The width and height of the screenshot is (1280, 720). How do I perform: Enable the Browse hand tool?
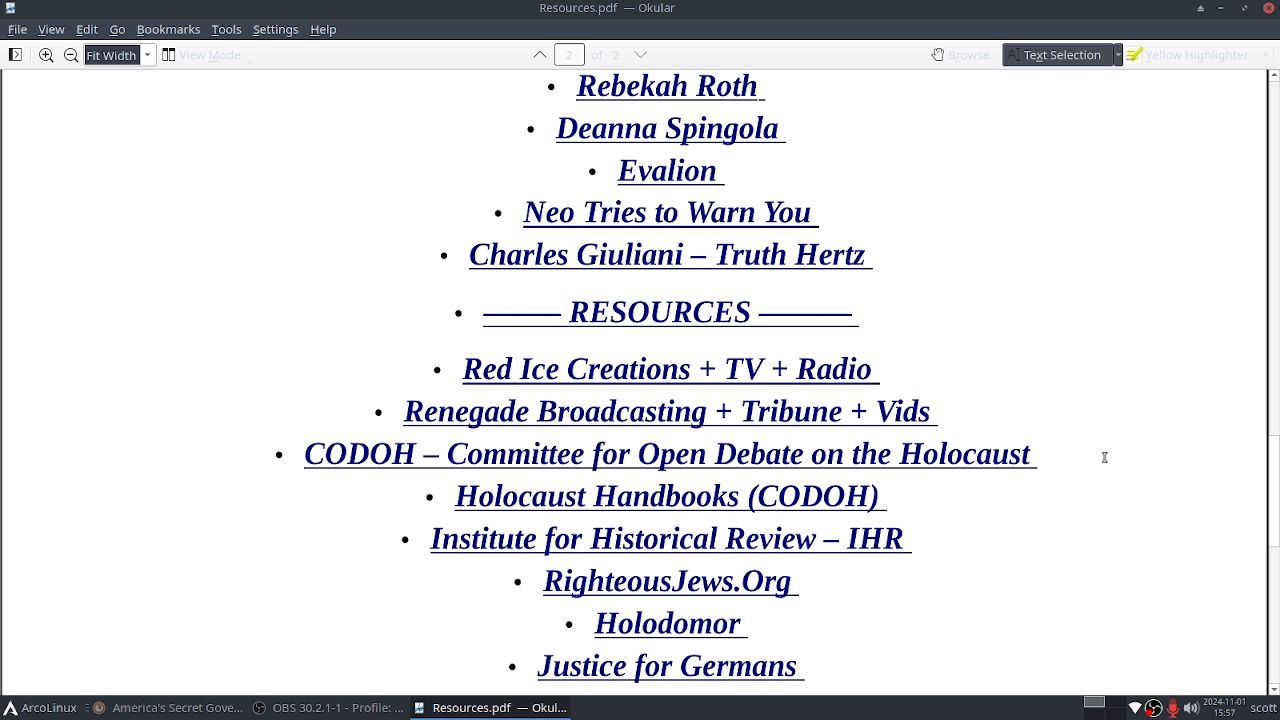coord(960,55)
